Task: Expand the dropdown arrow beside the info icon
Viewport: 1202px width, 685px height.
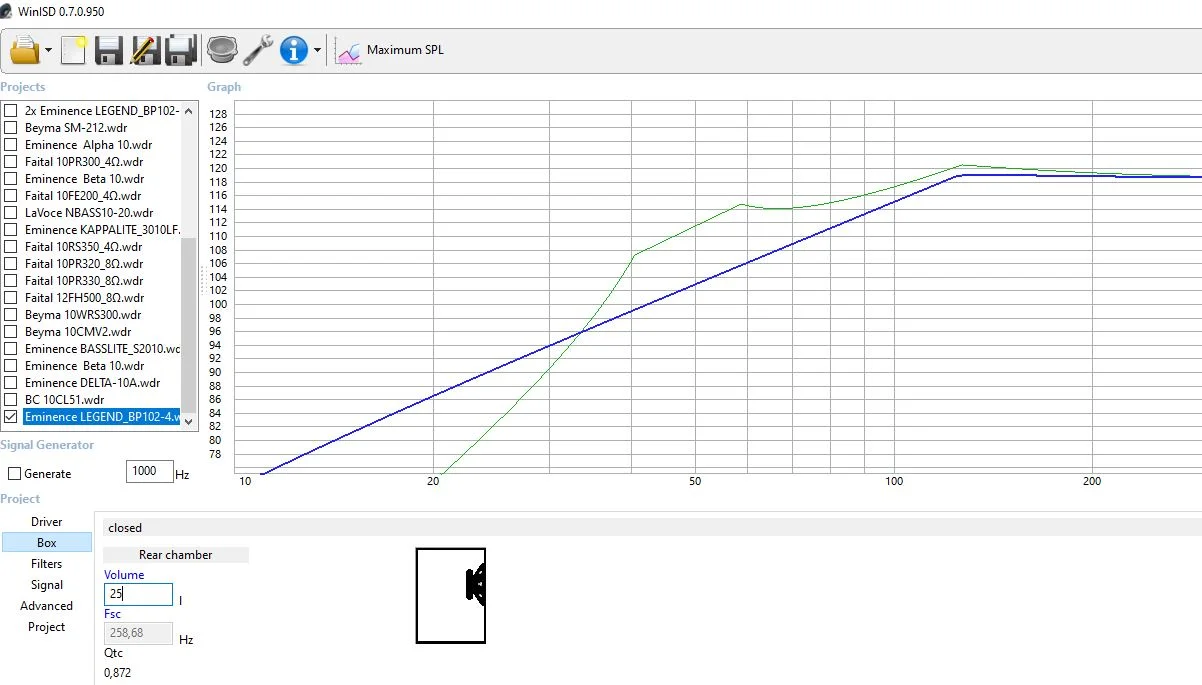Action: pyautogui.click(x=317, y=50)
